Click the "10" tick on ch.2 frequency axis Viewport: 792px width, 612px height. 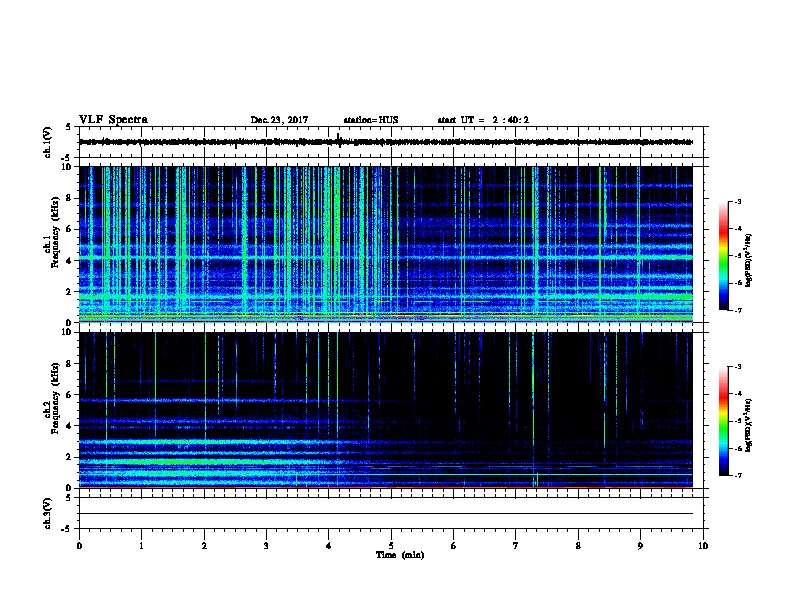[68, 332]
